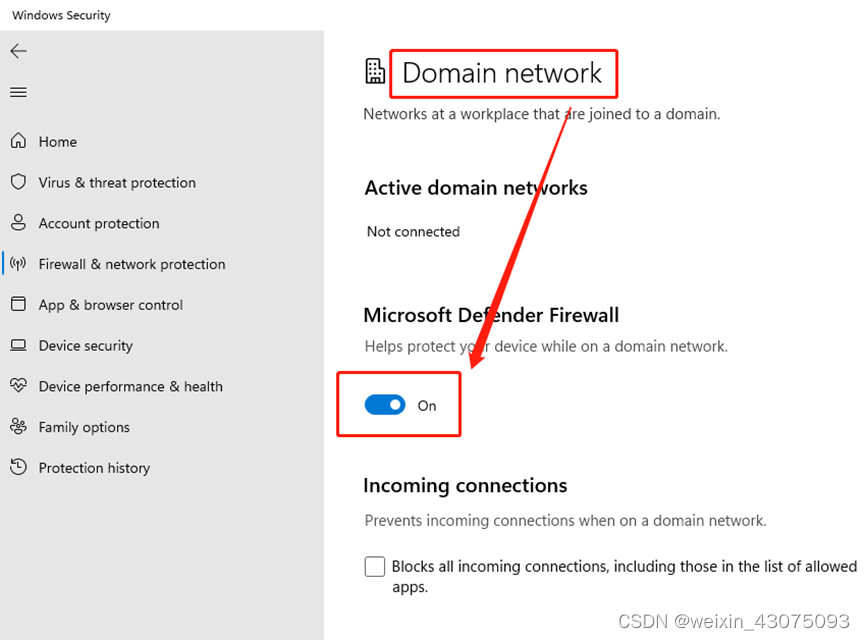Image resolution: width=865 pixels, height=640 pixels.
Task: Turn off Microsoft Defender Firewall toggle
Action: 385,405
